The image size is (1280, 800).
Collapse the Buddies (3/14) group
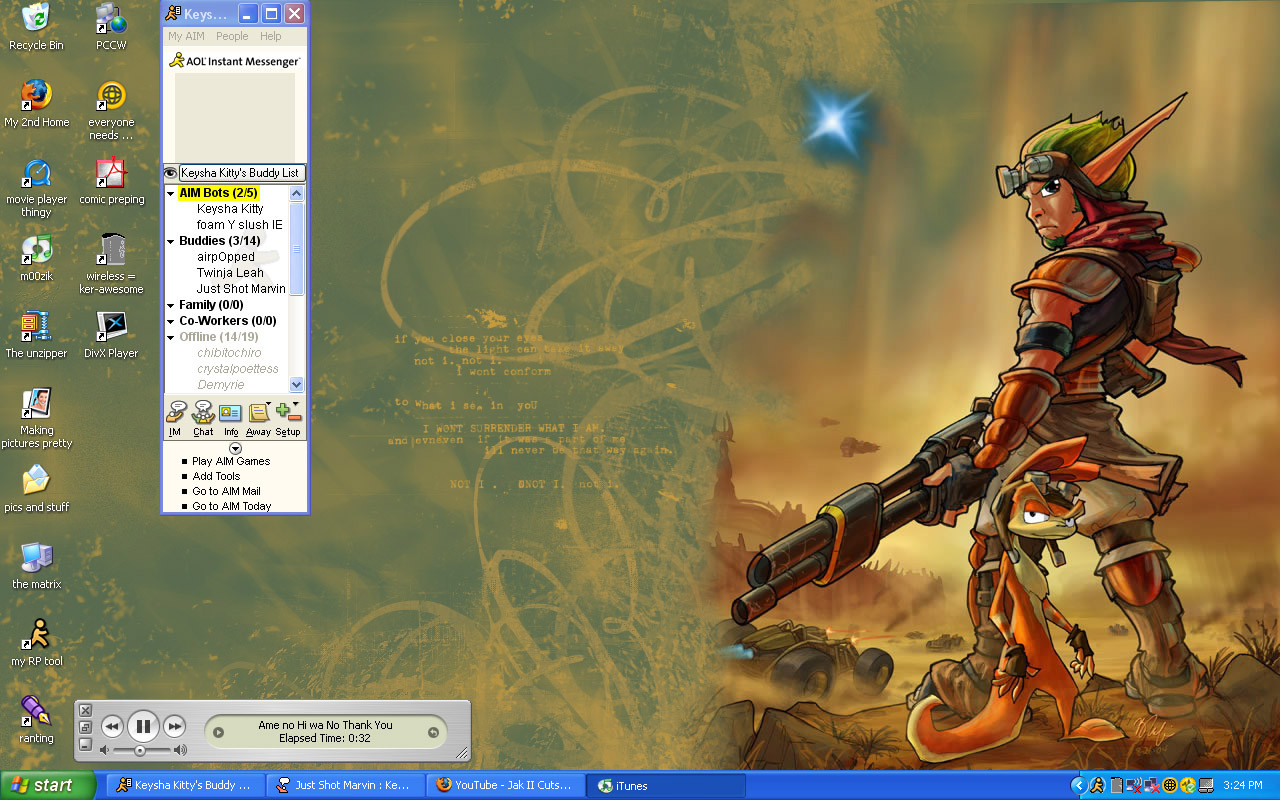pyautogui.click(x=171, y=241)
